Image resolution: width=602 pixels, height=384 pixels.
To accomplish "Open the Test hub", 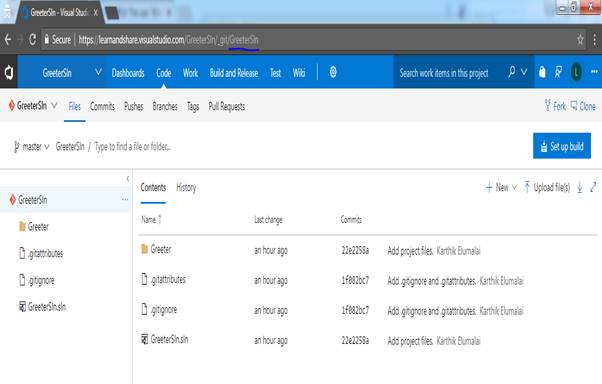I will point(276,73).
